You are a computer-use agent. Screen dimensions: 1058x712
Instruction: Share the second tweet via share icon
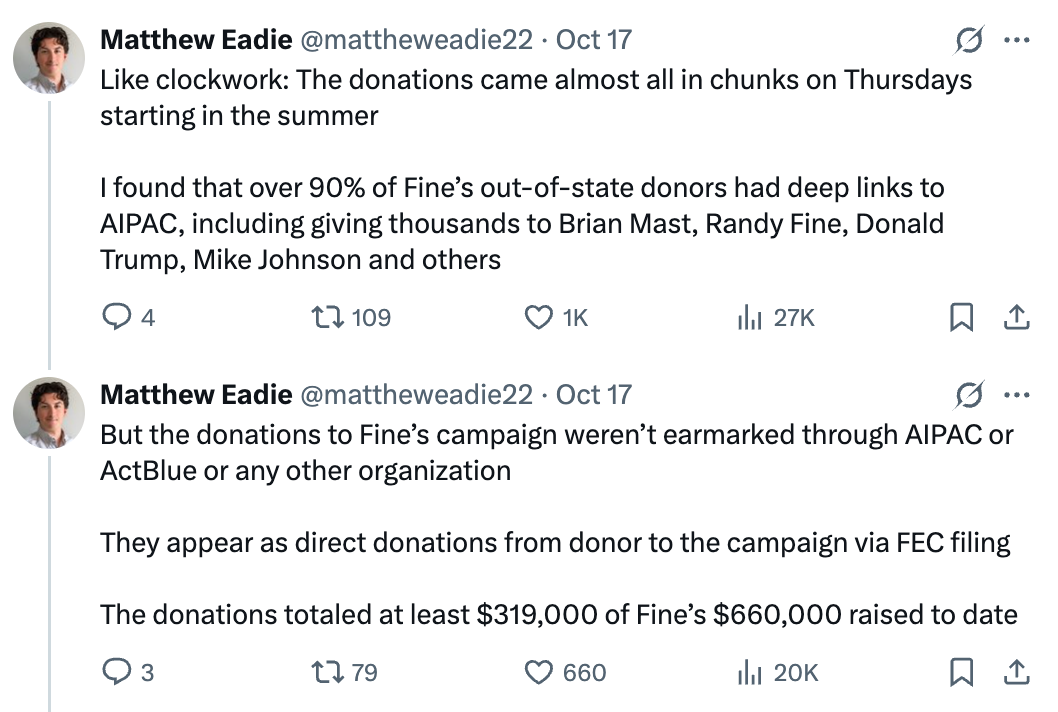tap(1016, 673)
